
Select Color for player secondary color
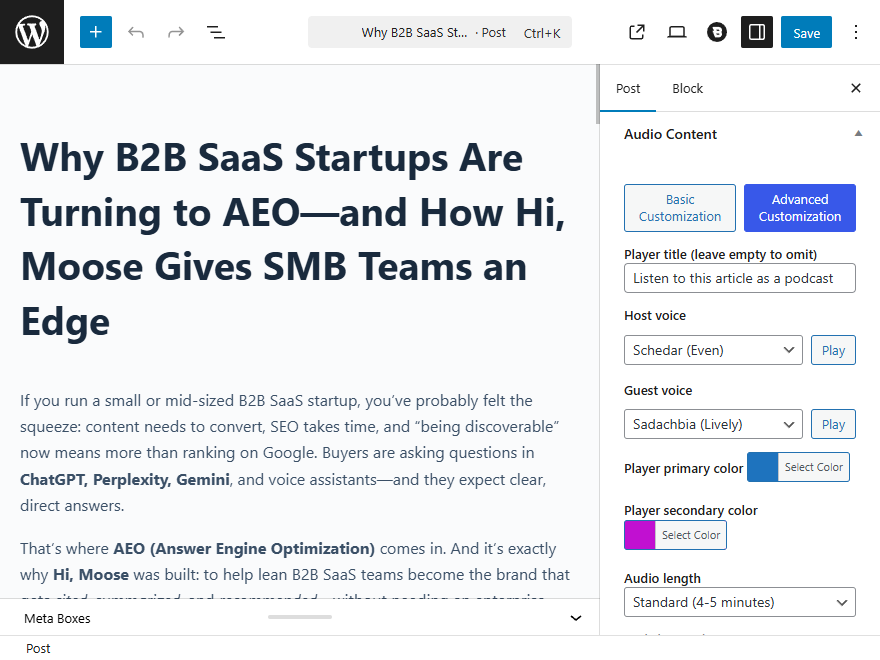click(x=691, y=535)
